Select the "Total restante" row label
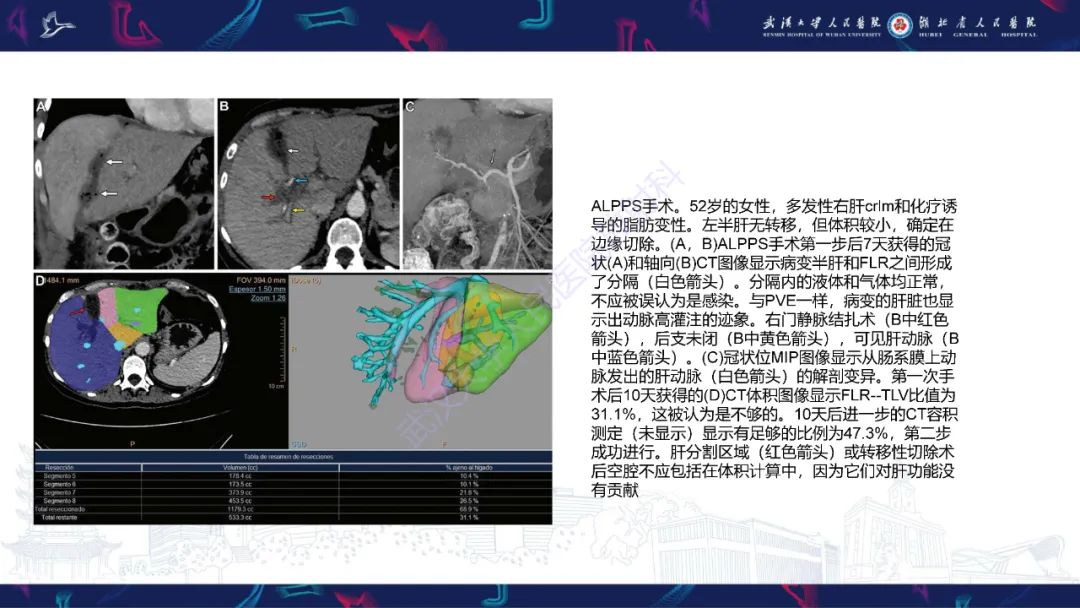Image resolution: width=1080 pixels, height=608 pixels. (60, 517)
